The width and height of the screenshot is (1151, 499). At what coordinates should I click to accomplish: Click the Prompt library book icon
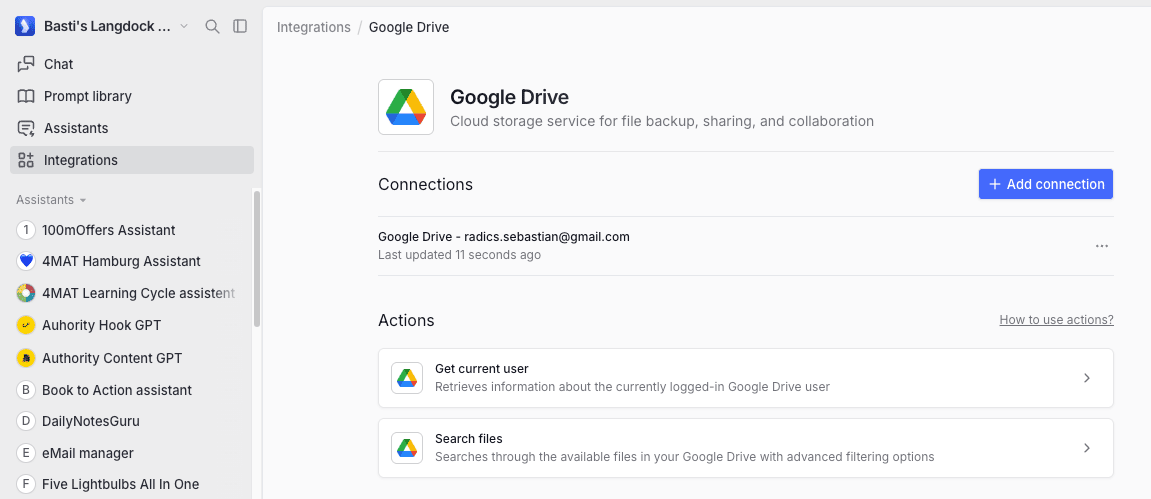click(26, 96)
